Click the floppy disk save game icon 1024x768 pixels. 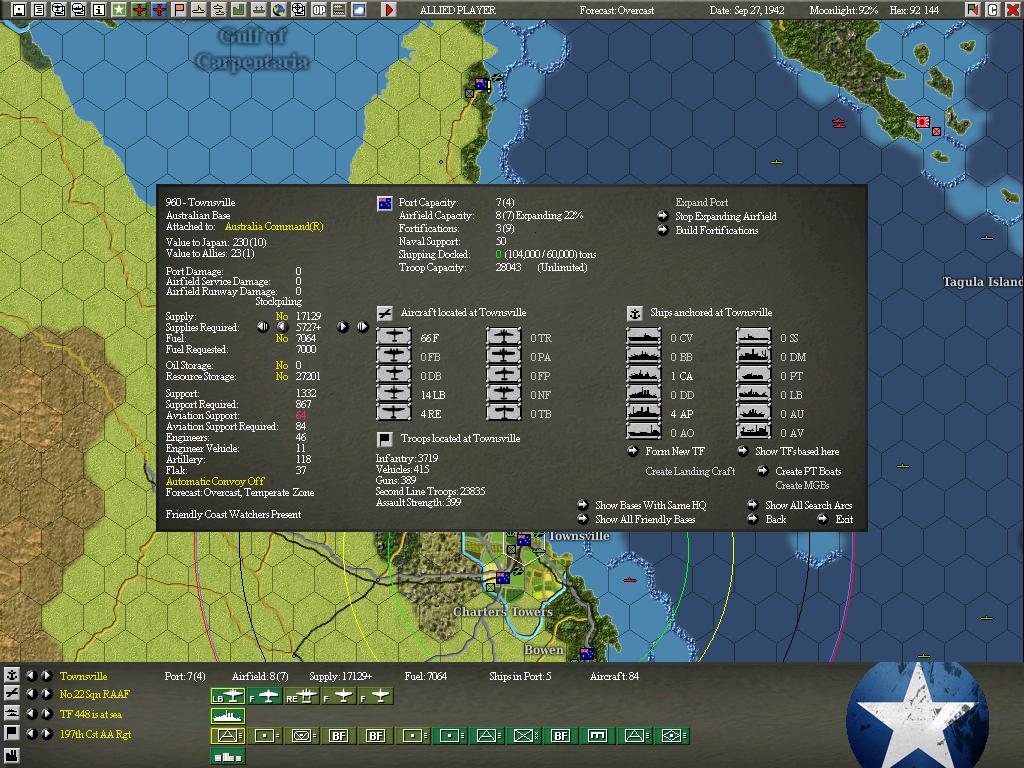pyautogui.click(x=19, y=10)
